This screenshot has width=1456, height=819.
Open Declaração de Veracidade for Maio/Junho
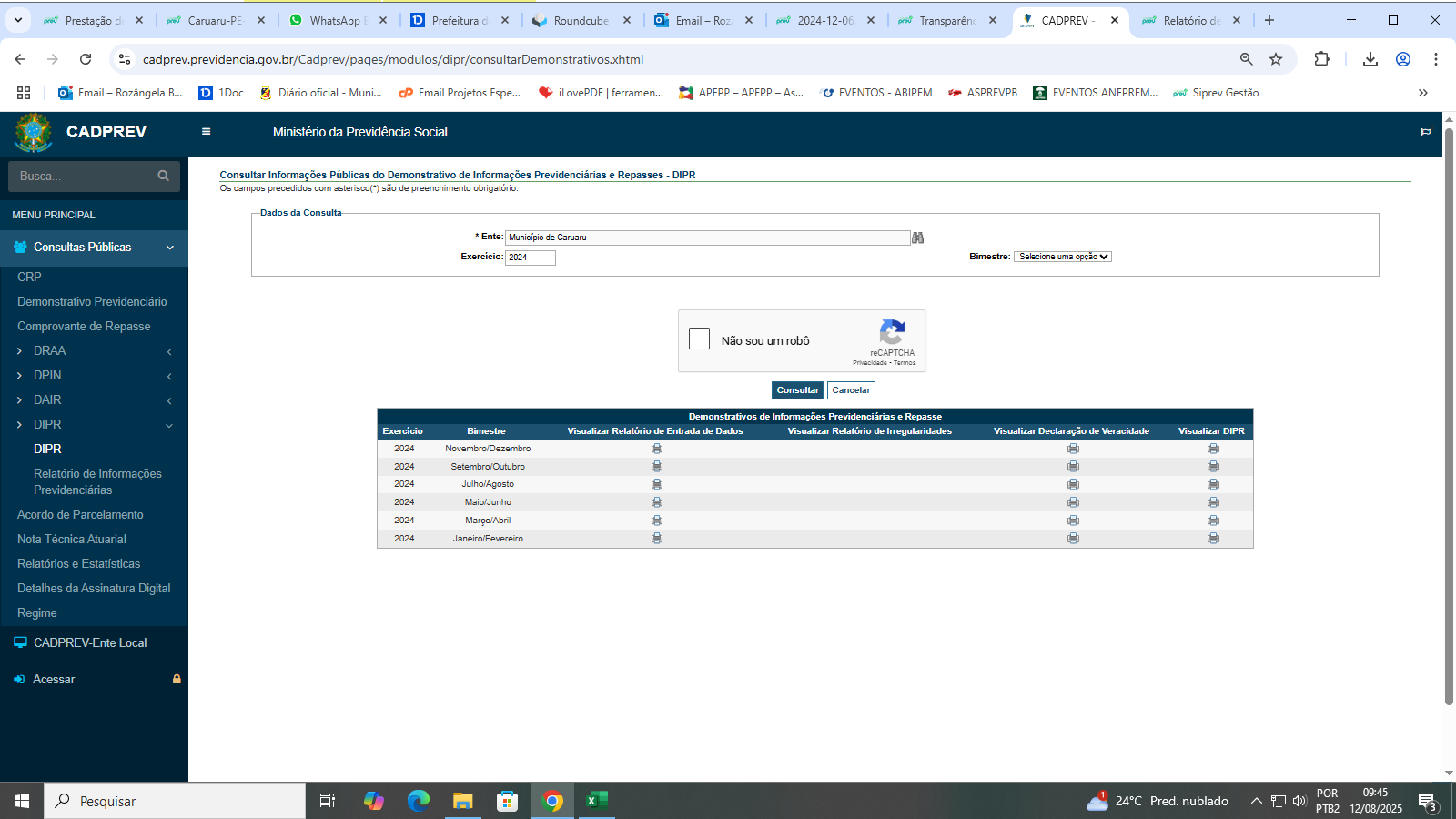pos(1073,502)
